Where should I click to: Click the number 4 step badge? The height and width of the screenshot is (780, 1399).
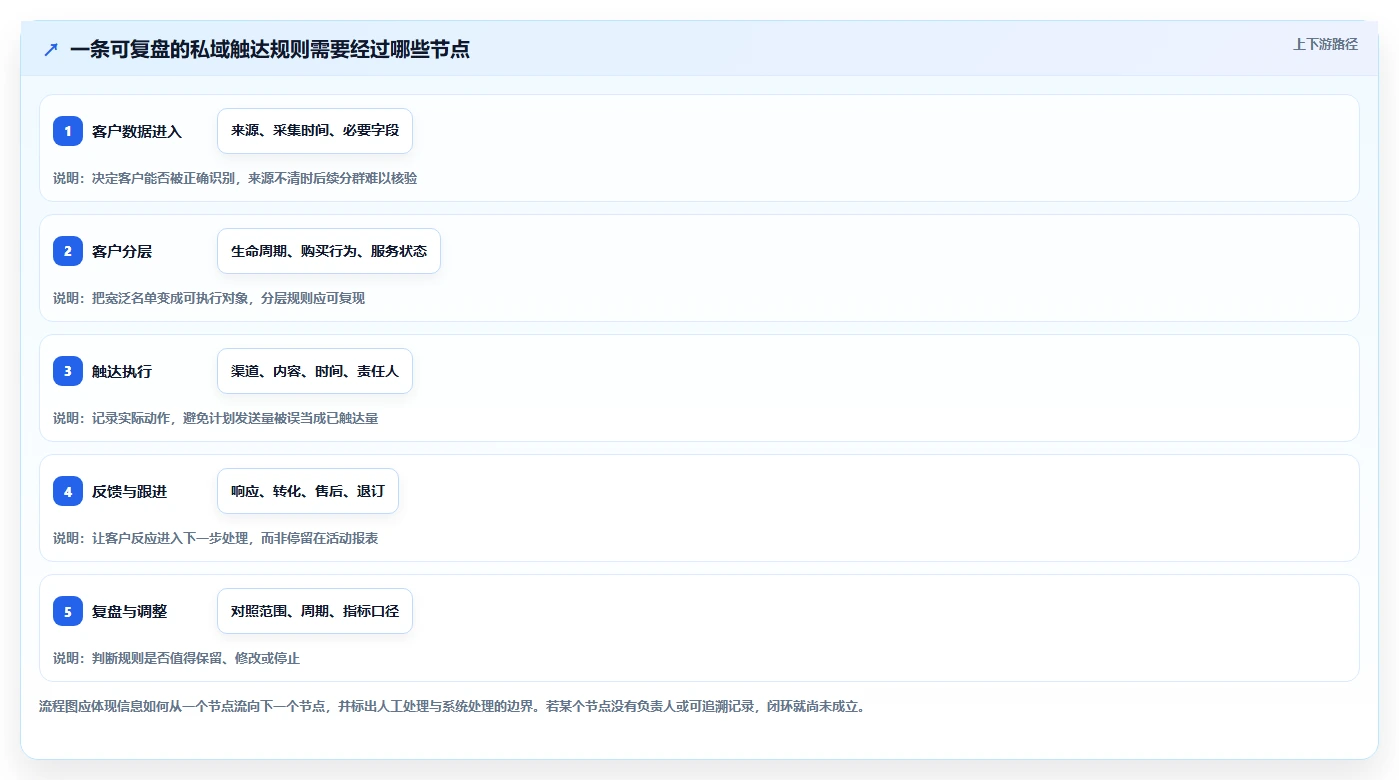coord(68,491)
